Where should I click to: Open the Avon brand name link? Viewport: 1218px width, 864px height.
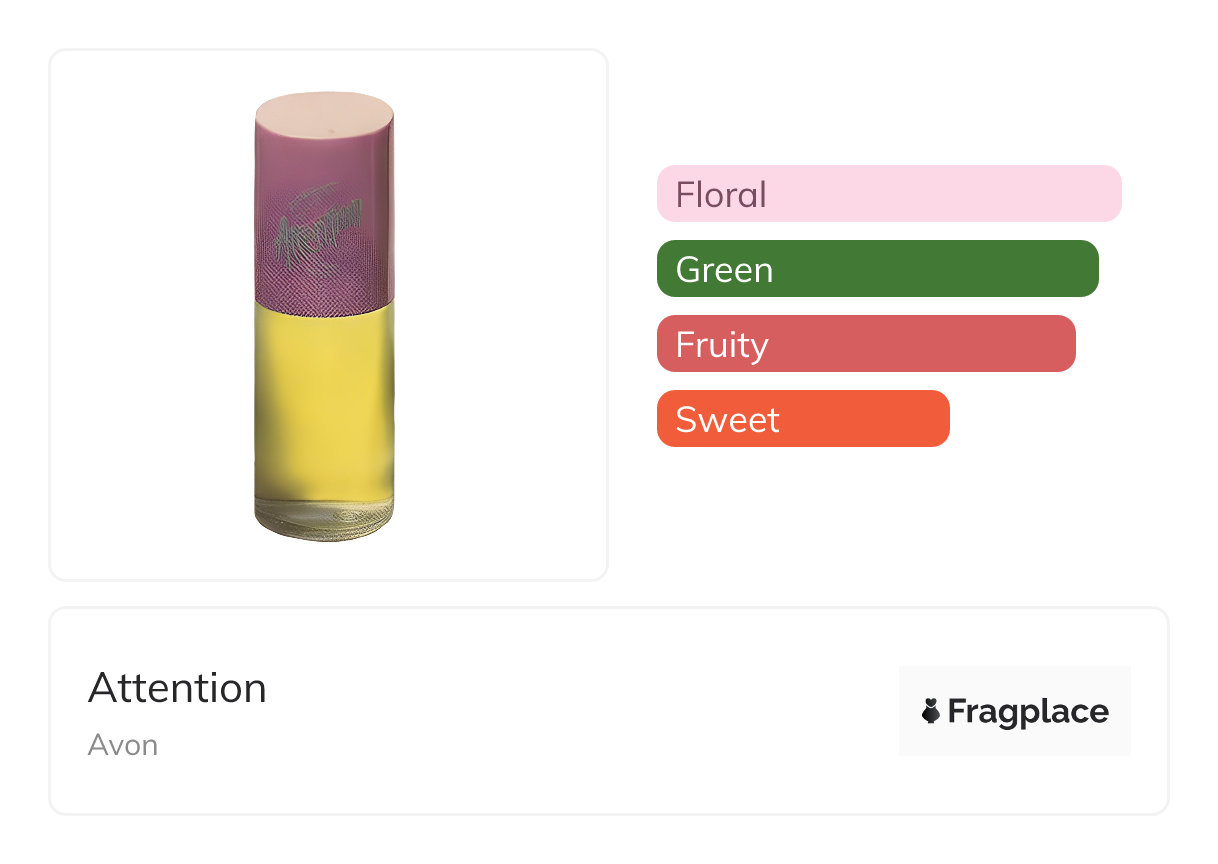coord(123,745)
